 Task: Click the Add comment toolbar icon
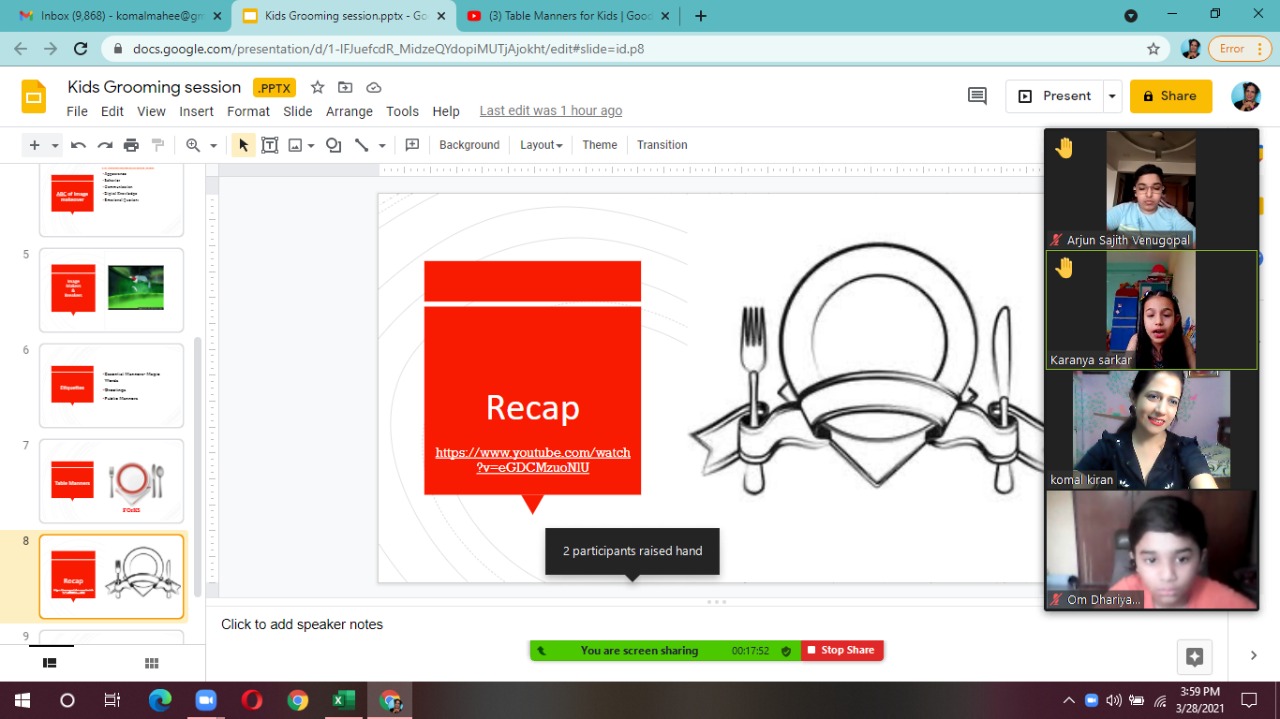[x=412, y=145]
